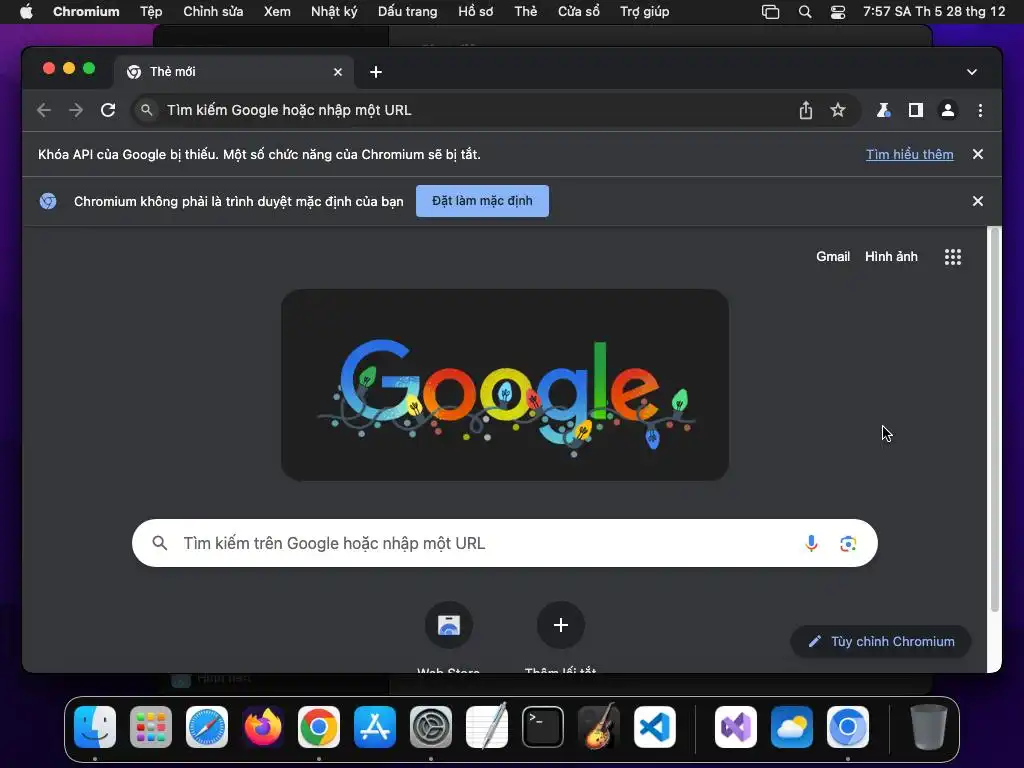Screen dimensions: 1024x768
Task: Open the three-dot Chromium menu
Action: click(980, 110)
